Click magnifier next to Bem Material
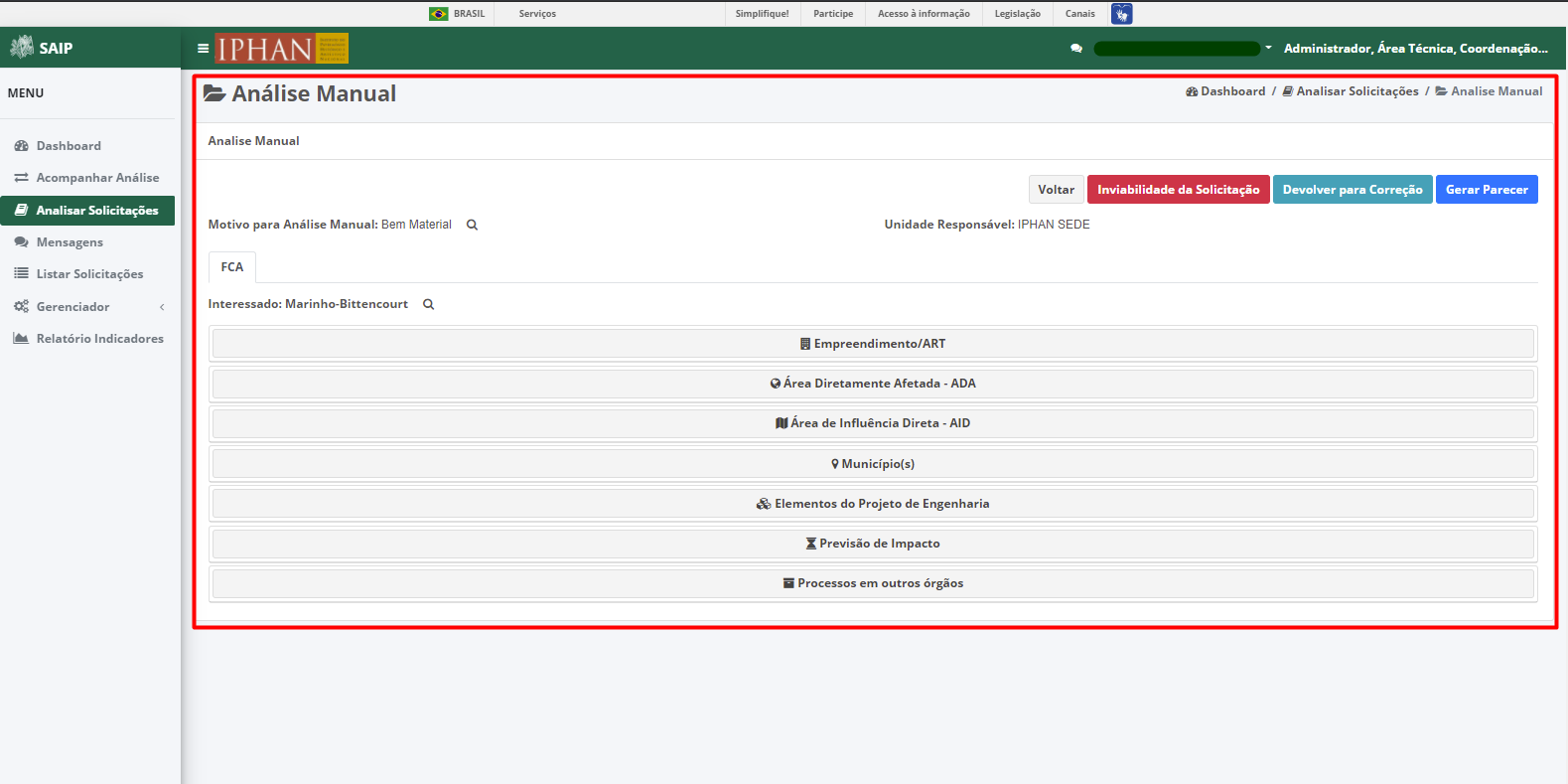The image size is (1568, 784). click(473, 225)
